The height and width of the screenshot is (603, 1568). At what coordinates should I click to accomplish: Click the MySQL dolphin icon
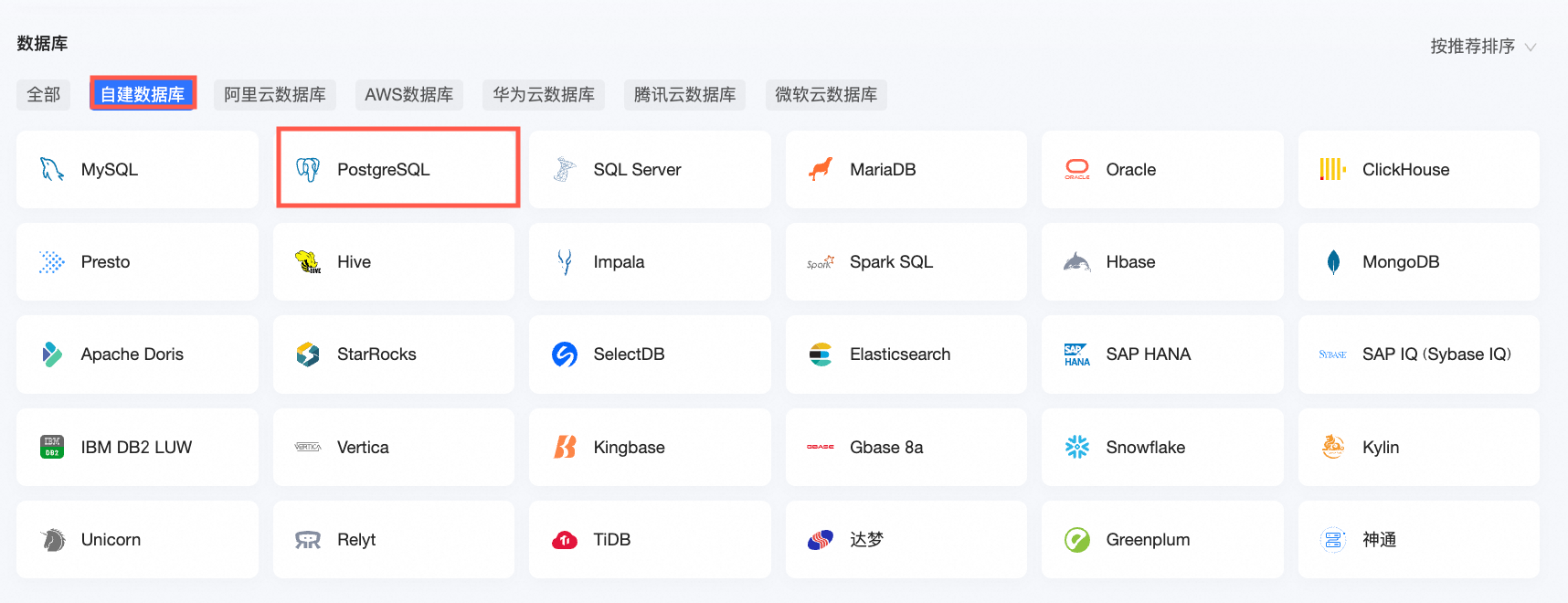[52, 169]
